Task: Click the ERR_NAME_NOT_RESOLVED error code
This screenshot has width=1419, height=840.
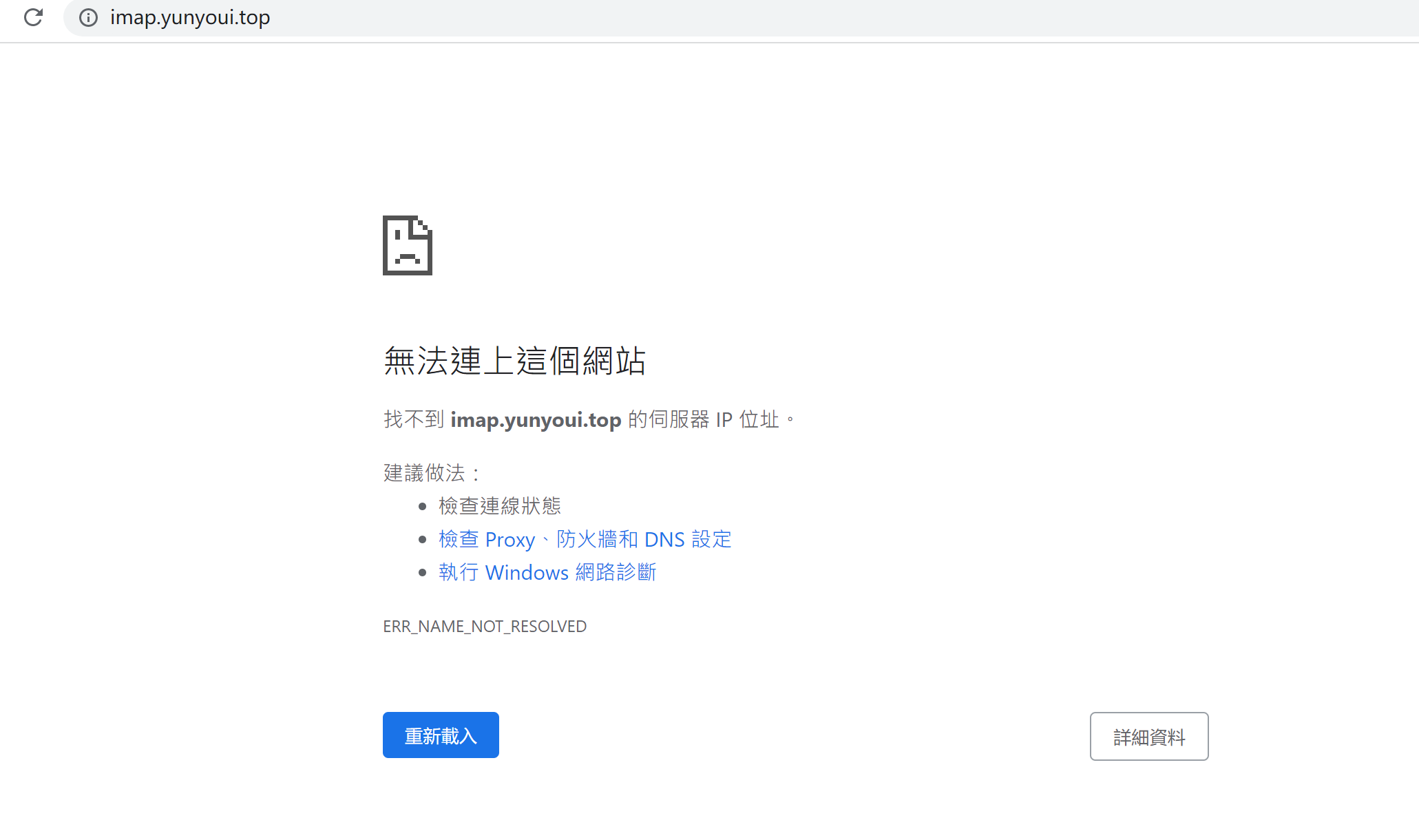Action: coord(484,627)
